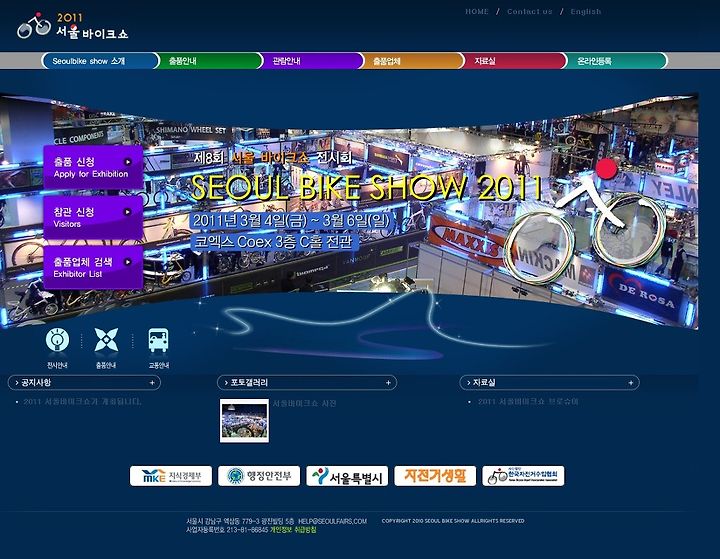The height and width of the screenshot is (559, 720).
Task: Click the SEOUL BIKE SHOW 2011 banner title
Action: (366, 187)
